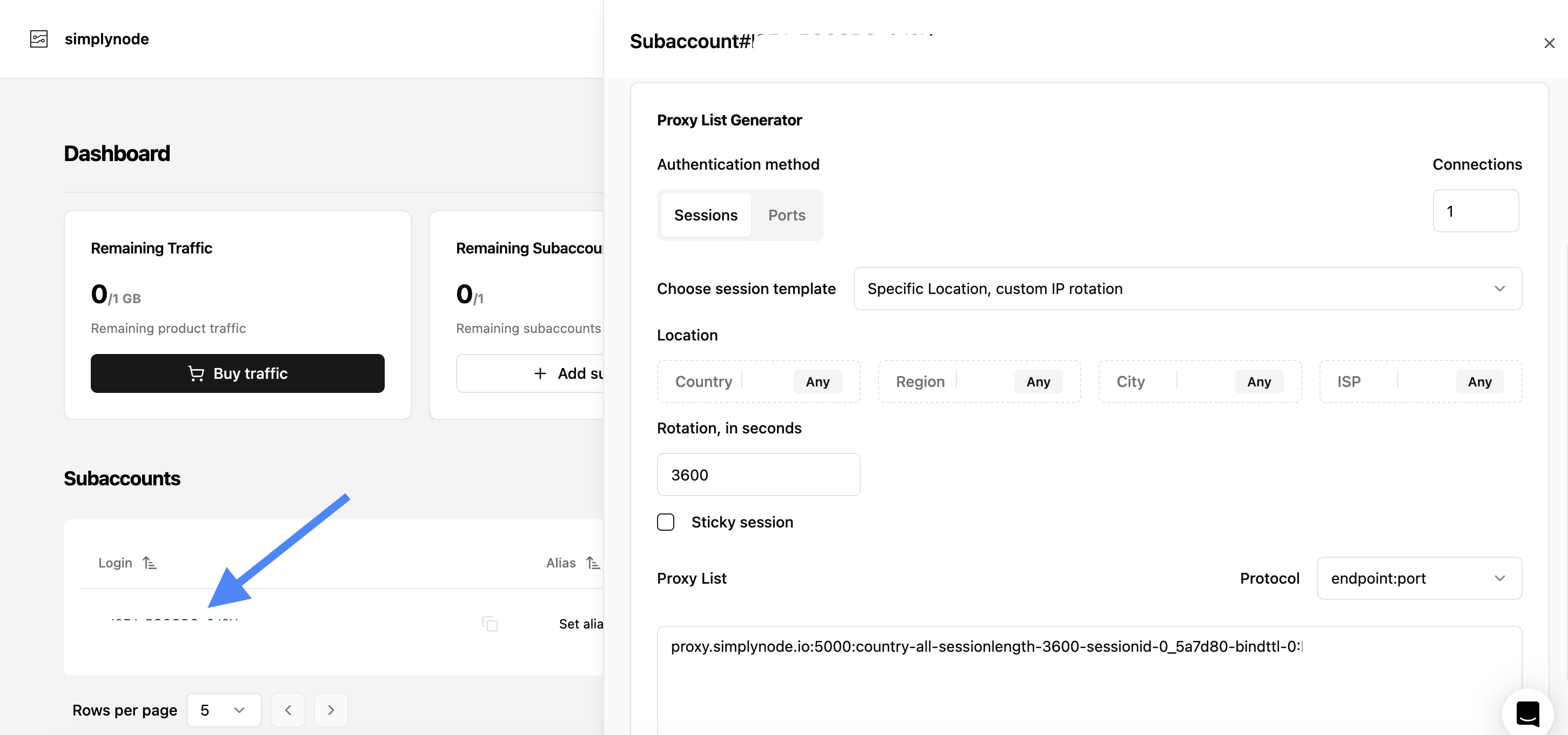Select the Sessions authentication tab
Image resolution: width=1568 pixels, height=735 pixels.
(706, 215)
